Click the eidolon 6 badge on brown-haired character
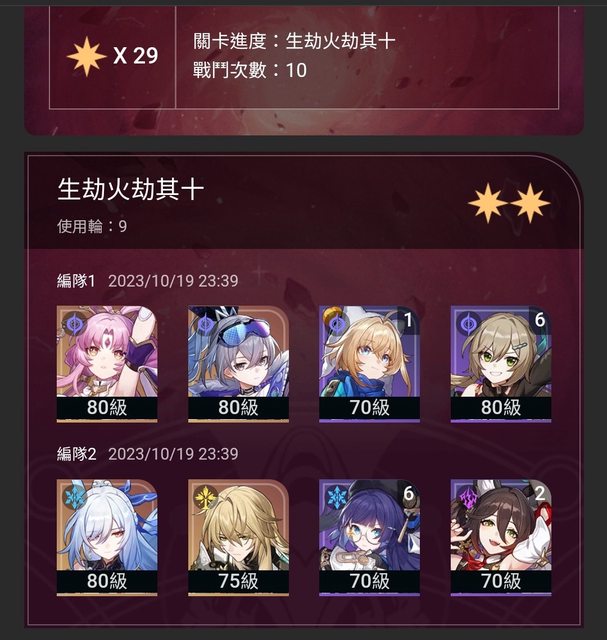Viewport: 607px width, 640px height. (540, 320)
